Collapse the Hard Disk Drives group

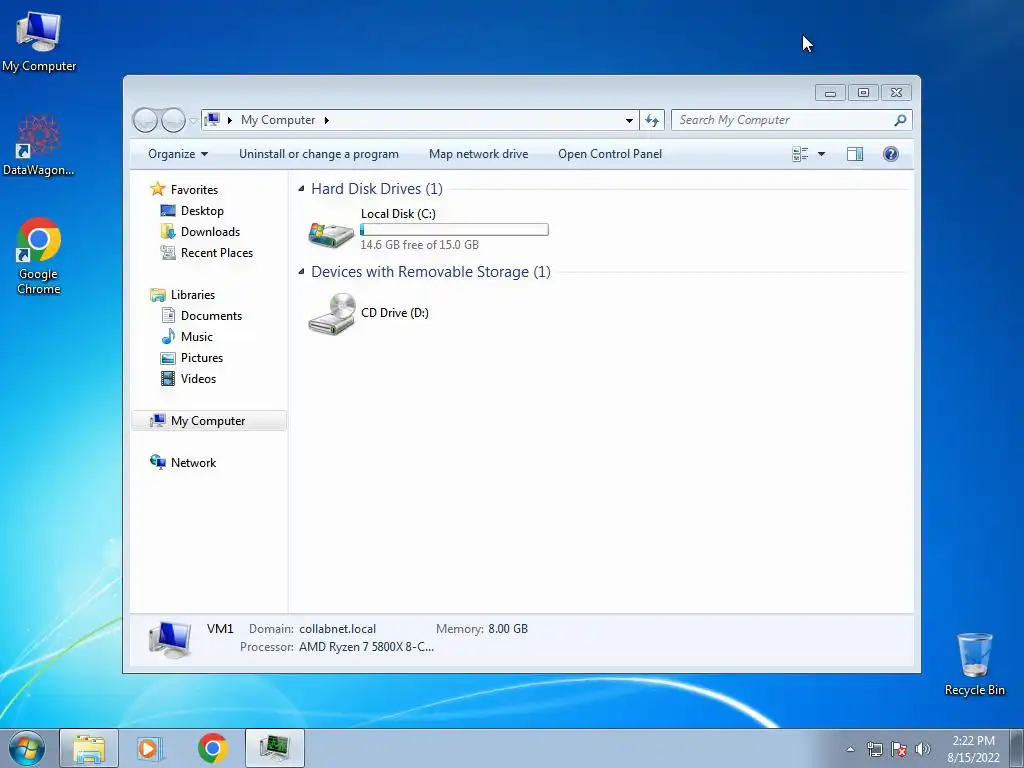[x=301, y=189]
